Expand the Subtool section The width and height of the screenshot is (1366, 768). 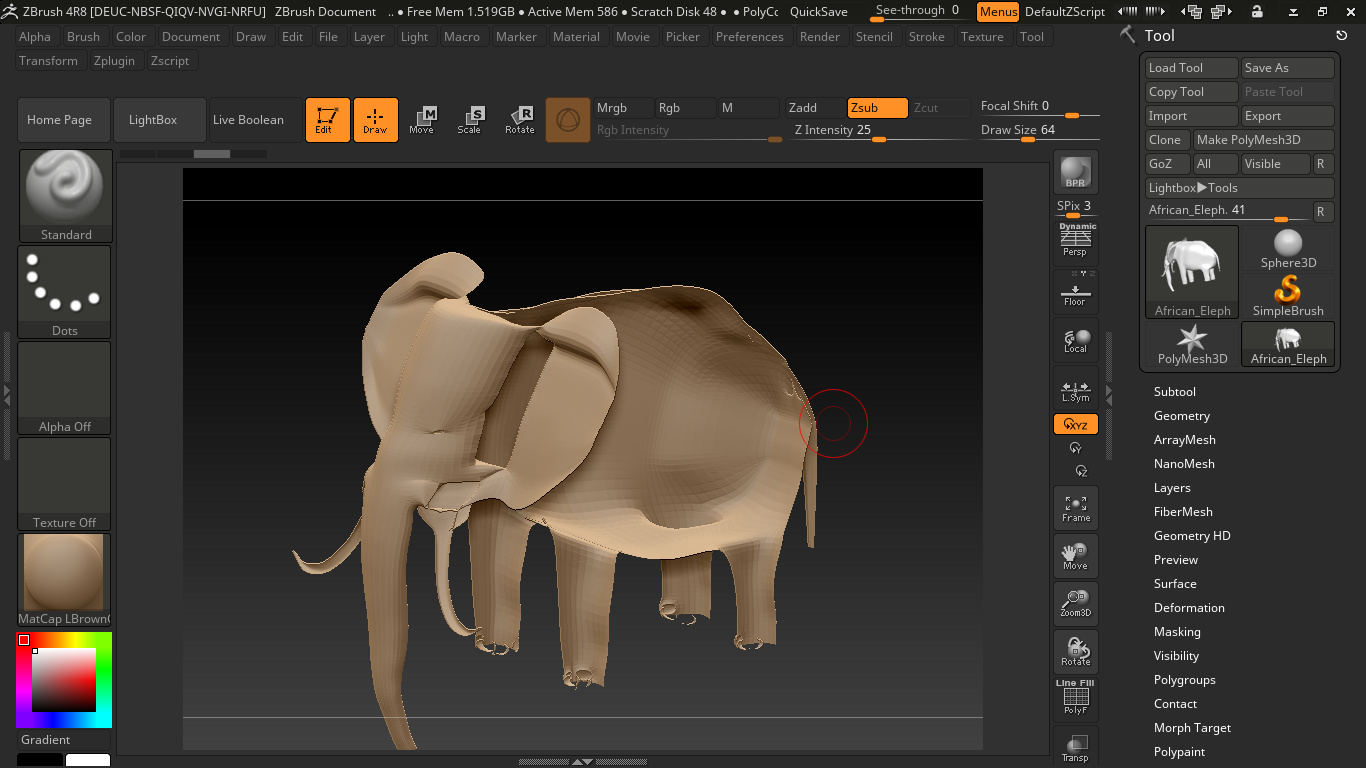pos(1175,392)
